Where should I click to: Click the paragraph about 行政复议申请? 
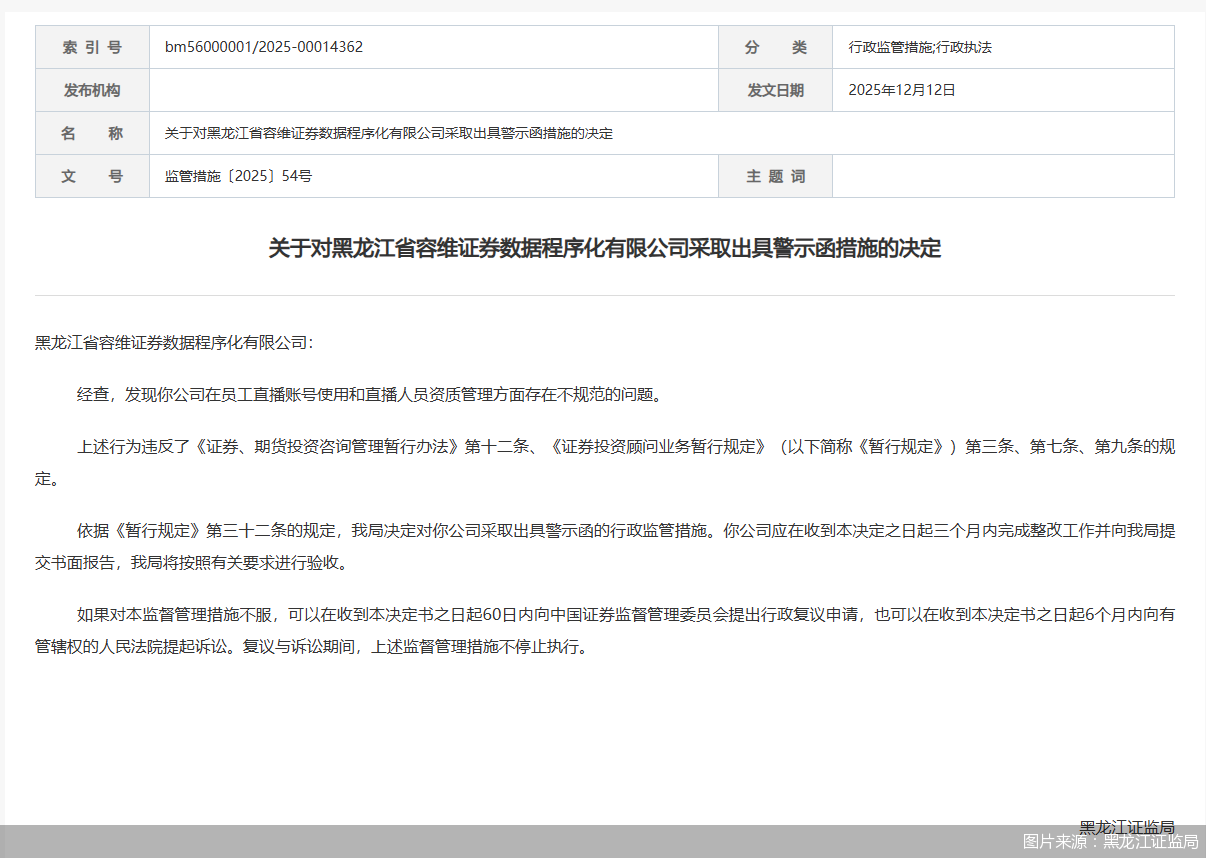[x=600, y=630]
